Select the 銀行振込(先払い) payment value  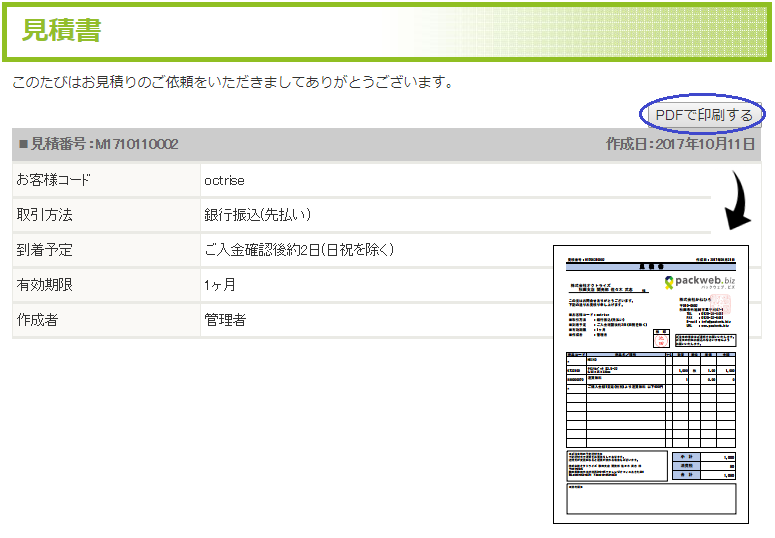tap(258, 215)
